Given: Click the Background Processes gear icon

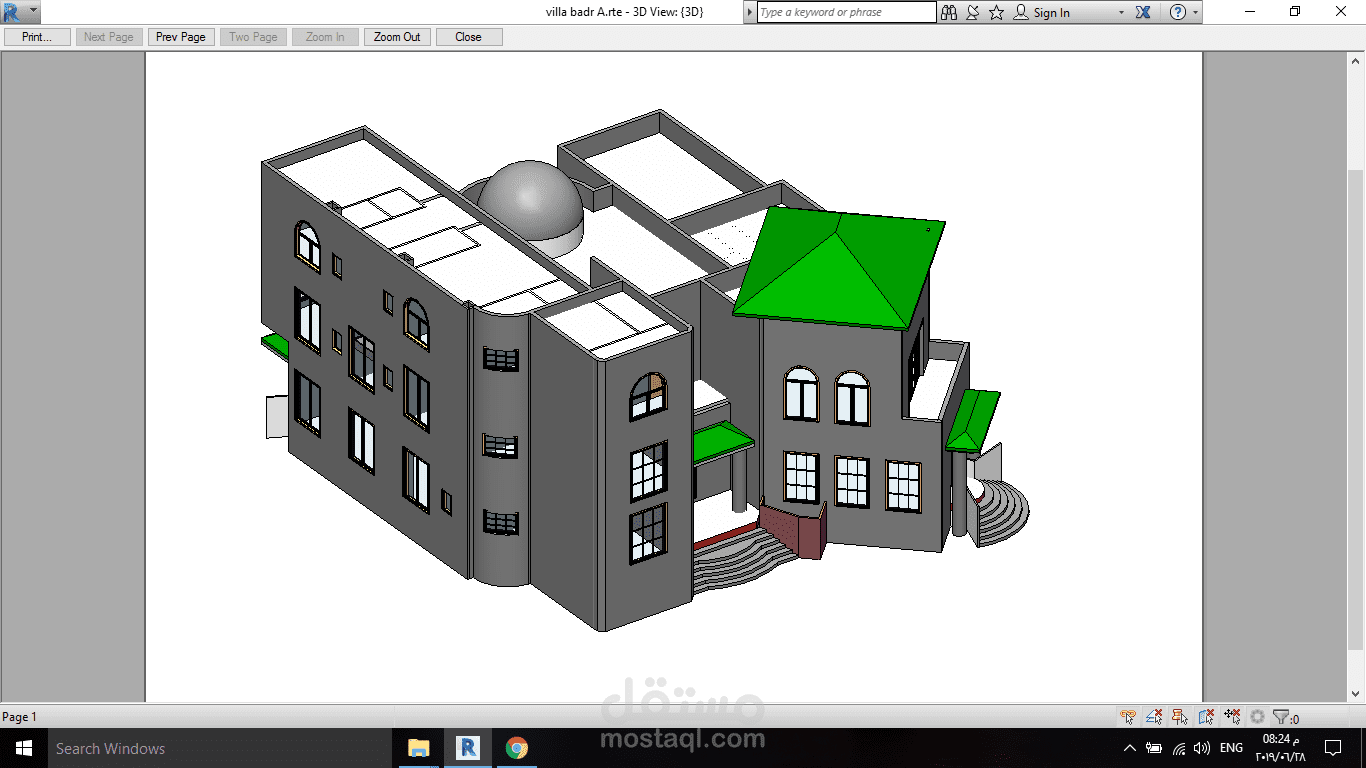Looking at the screenshot, I should pos(1257,717).
